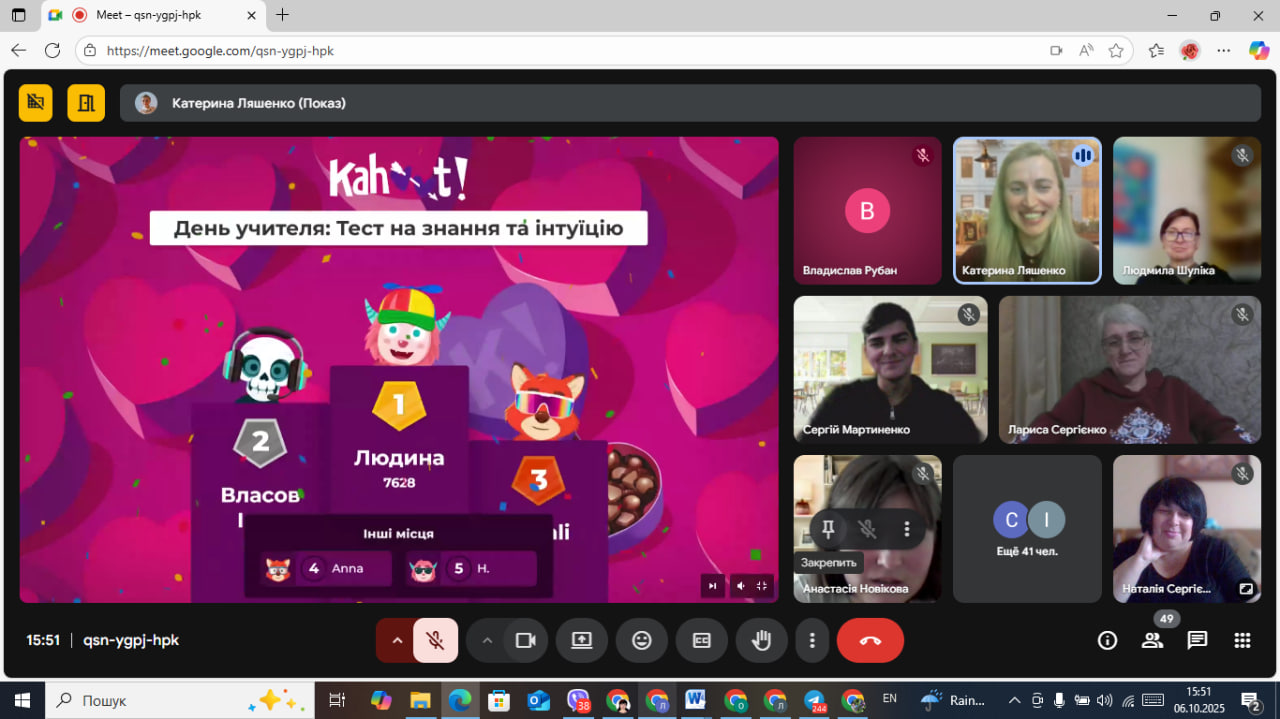Image resolution: width=1280 pixels, height=719 pixels.
Task: Start sharing your screen
Action: (582, 641)
